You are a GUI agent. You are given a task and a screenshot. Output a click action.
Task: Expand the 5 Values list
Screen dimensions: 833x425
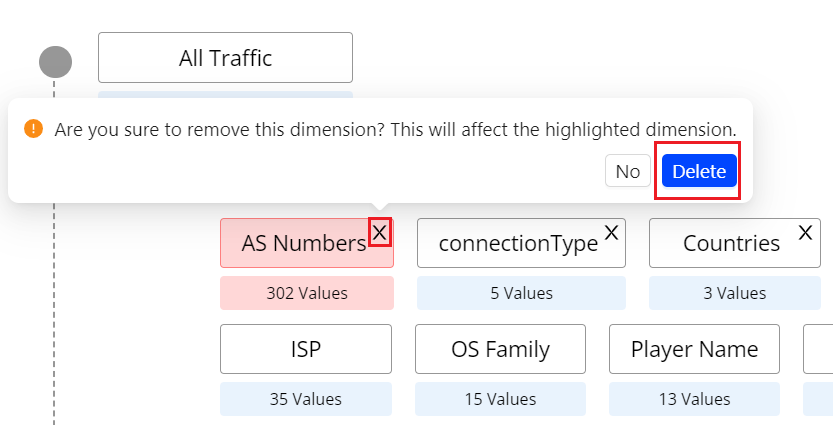click(521, 293)
